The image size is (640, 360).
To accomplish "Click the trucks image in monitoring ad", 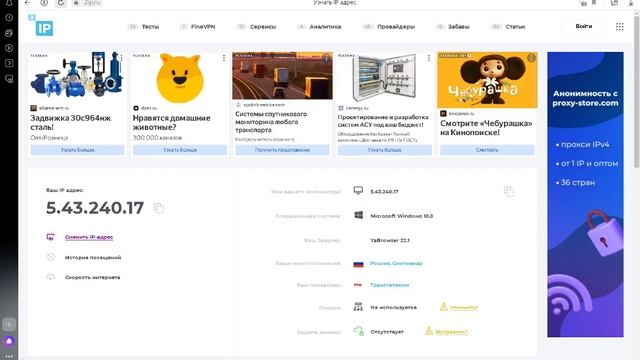I will tap(282, 76).
